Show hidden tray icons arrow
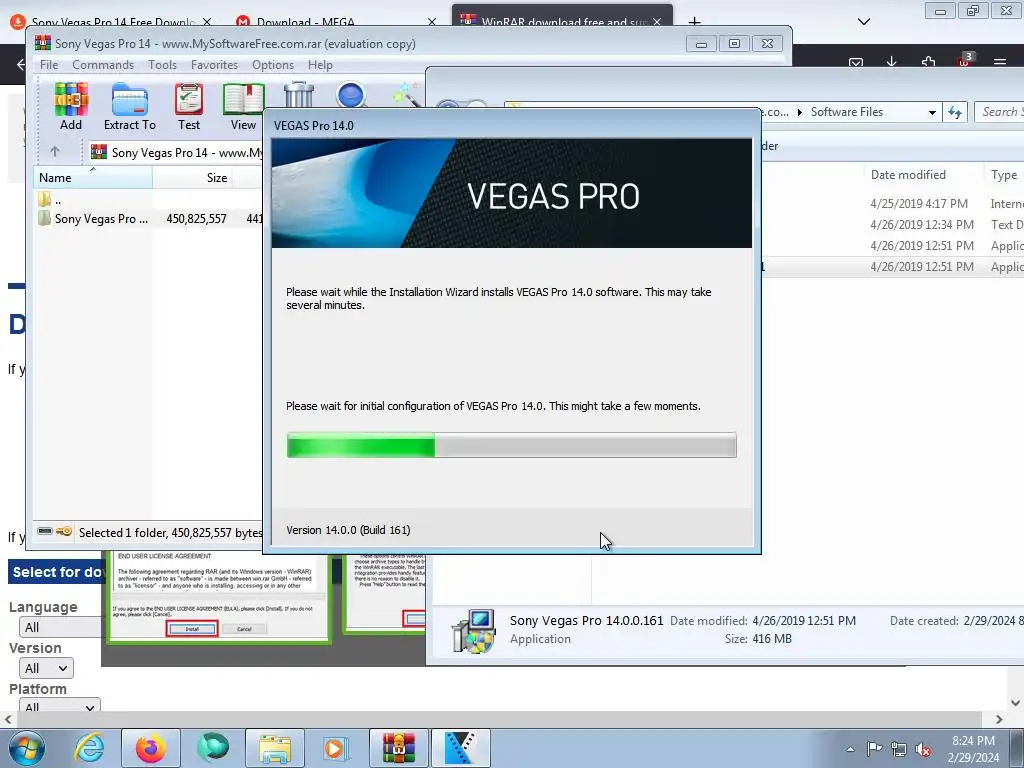Viewport: 1024px width, 768px height. pyautogui.click(x=850, y=749)
